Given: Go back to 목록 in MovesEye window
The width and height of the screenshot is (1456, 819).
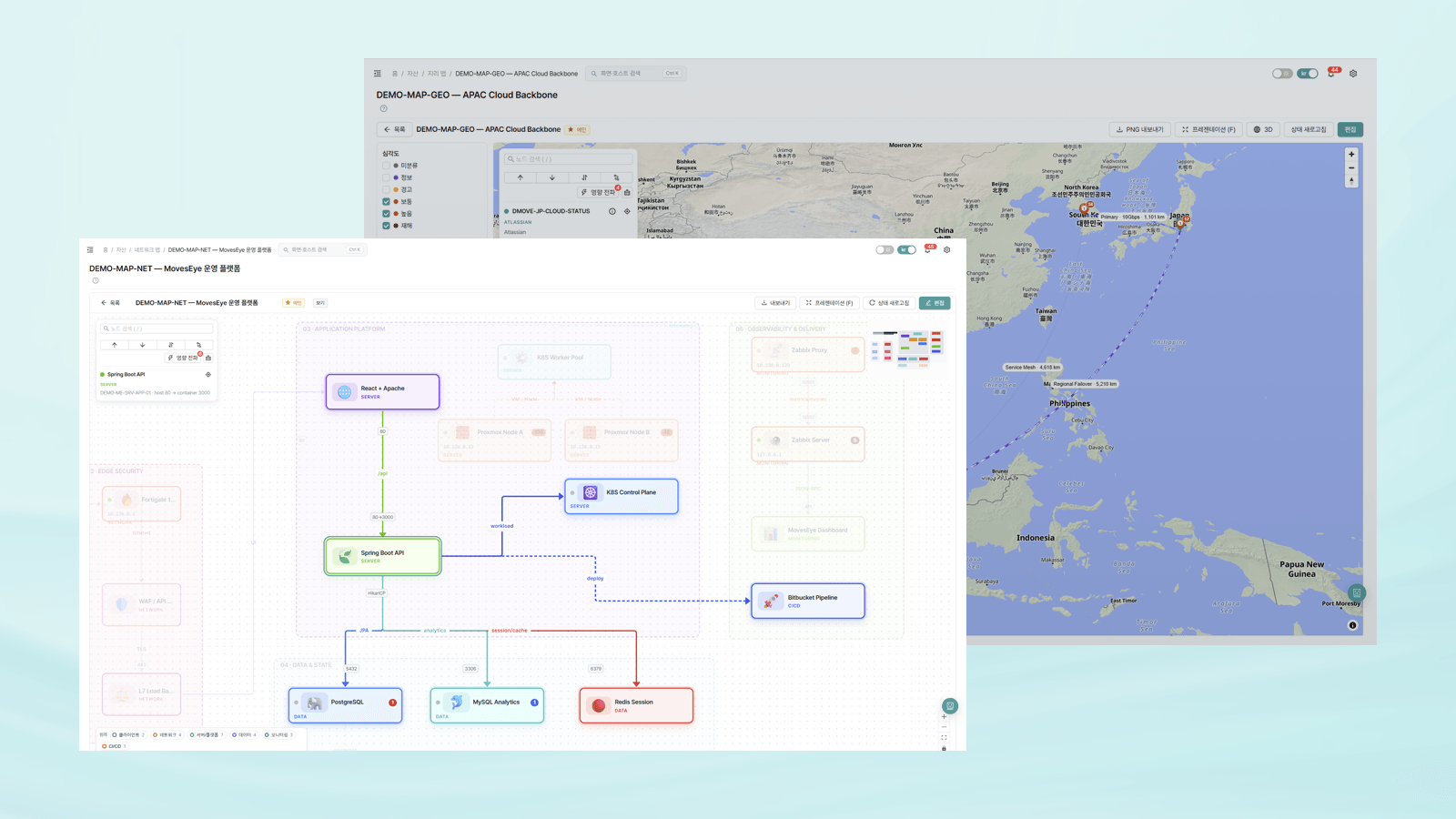Looking at the screenshot, I should tap(110, 303).
